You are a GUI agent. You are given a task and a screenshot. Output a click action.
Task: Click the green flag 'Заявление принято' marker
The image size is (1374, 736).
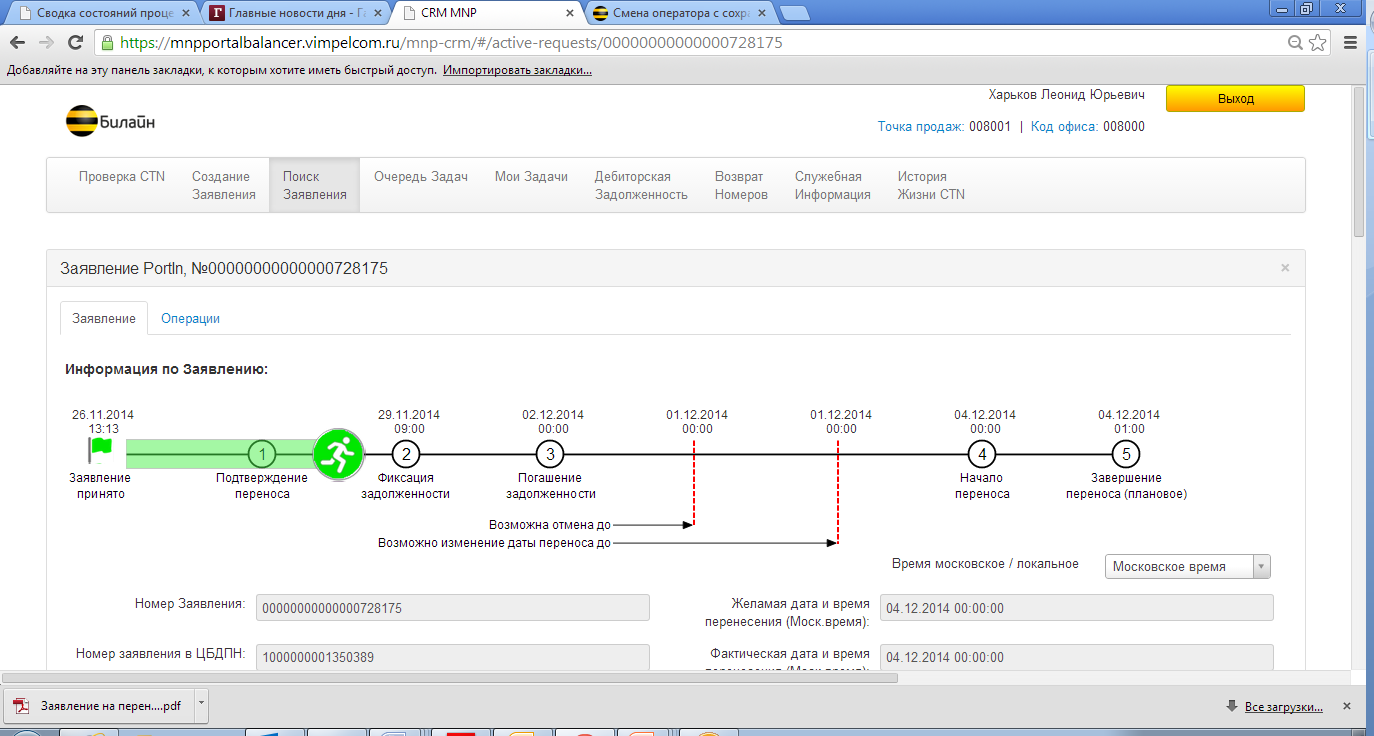click(x=100, y=452)
